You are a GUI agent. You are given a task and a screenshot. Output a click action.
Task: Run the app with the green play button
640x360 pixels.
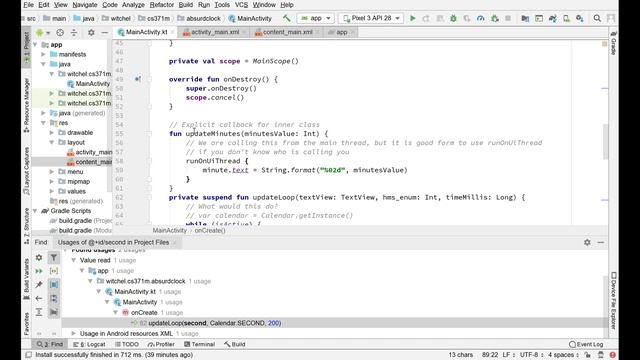click(413, 18)
